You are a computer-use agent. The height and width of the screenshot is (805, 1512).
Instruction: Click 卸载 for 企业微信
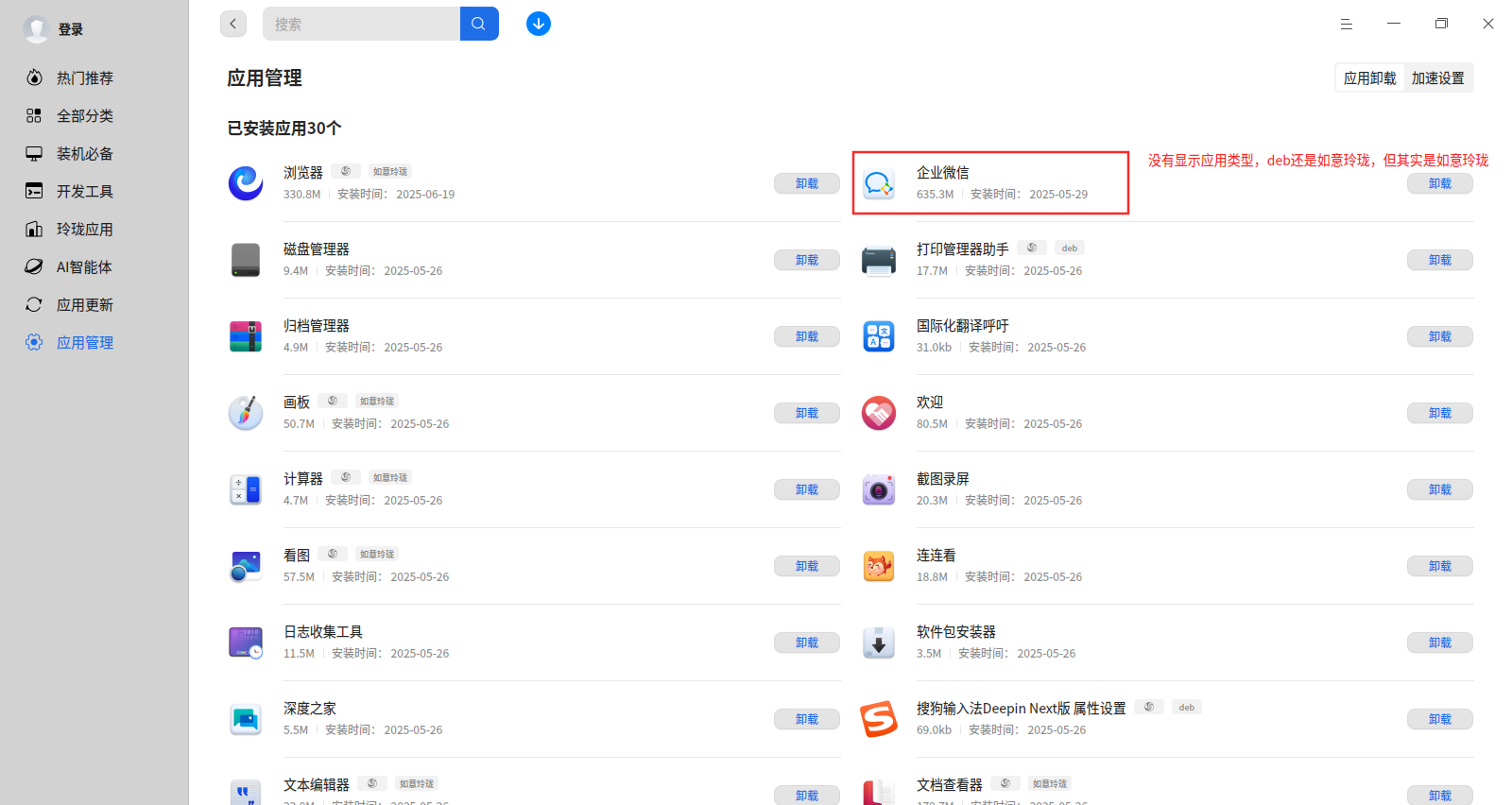pyautogui.click(x=1440, y=183)
